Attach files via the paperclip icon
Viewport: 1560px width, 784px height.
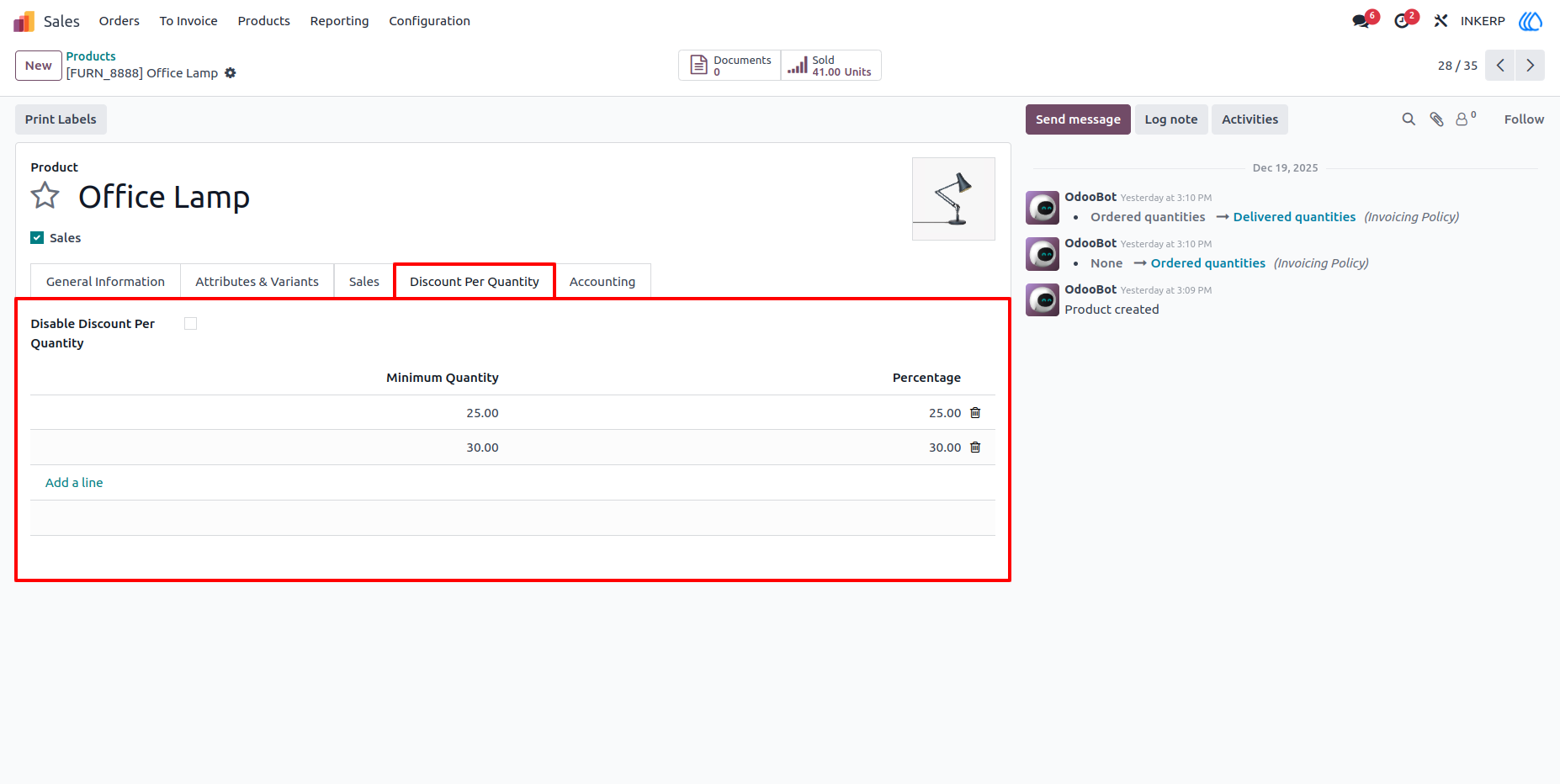1437,119
